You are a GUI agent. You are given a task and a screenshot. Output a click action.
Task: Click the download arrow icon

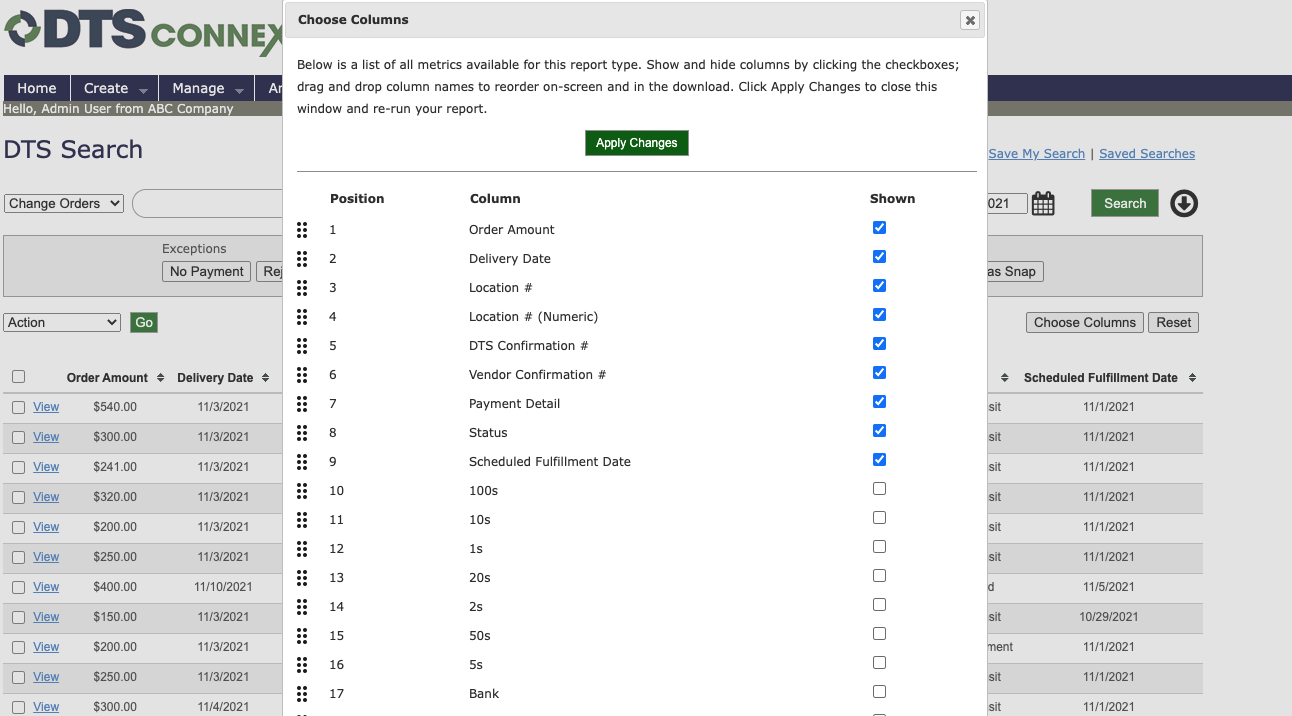tap(1184, 204)
